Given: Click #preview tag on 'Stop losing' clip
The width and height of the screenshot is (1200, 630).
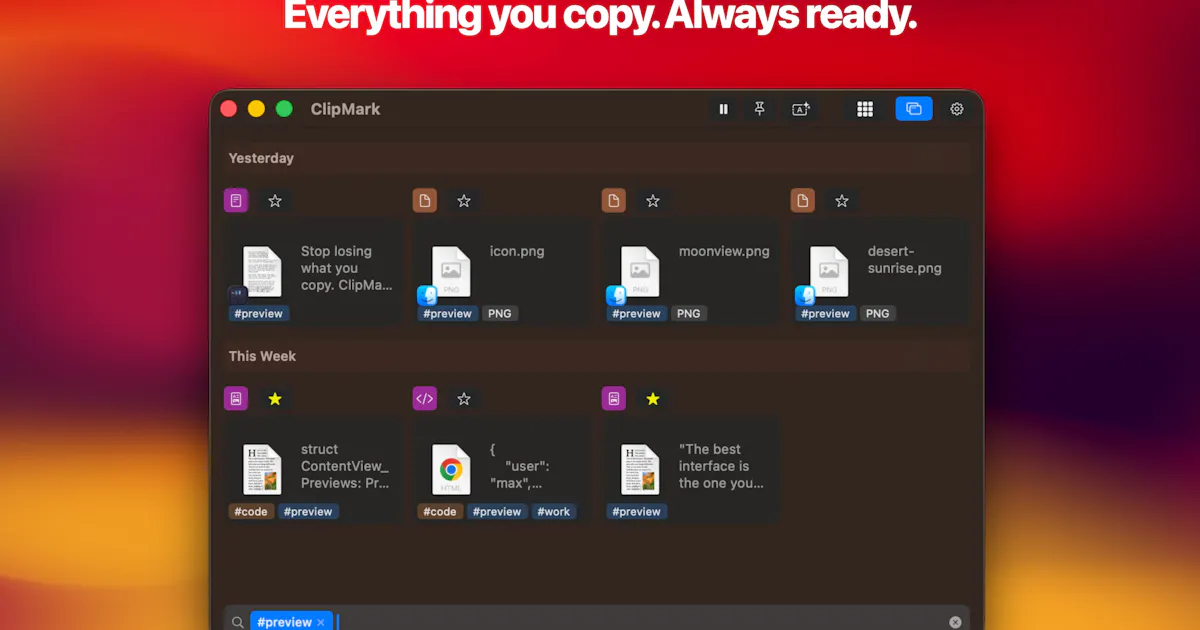Looking at the screenshot, I should 258,313.
